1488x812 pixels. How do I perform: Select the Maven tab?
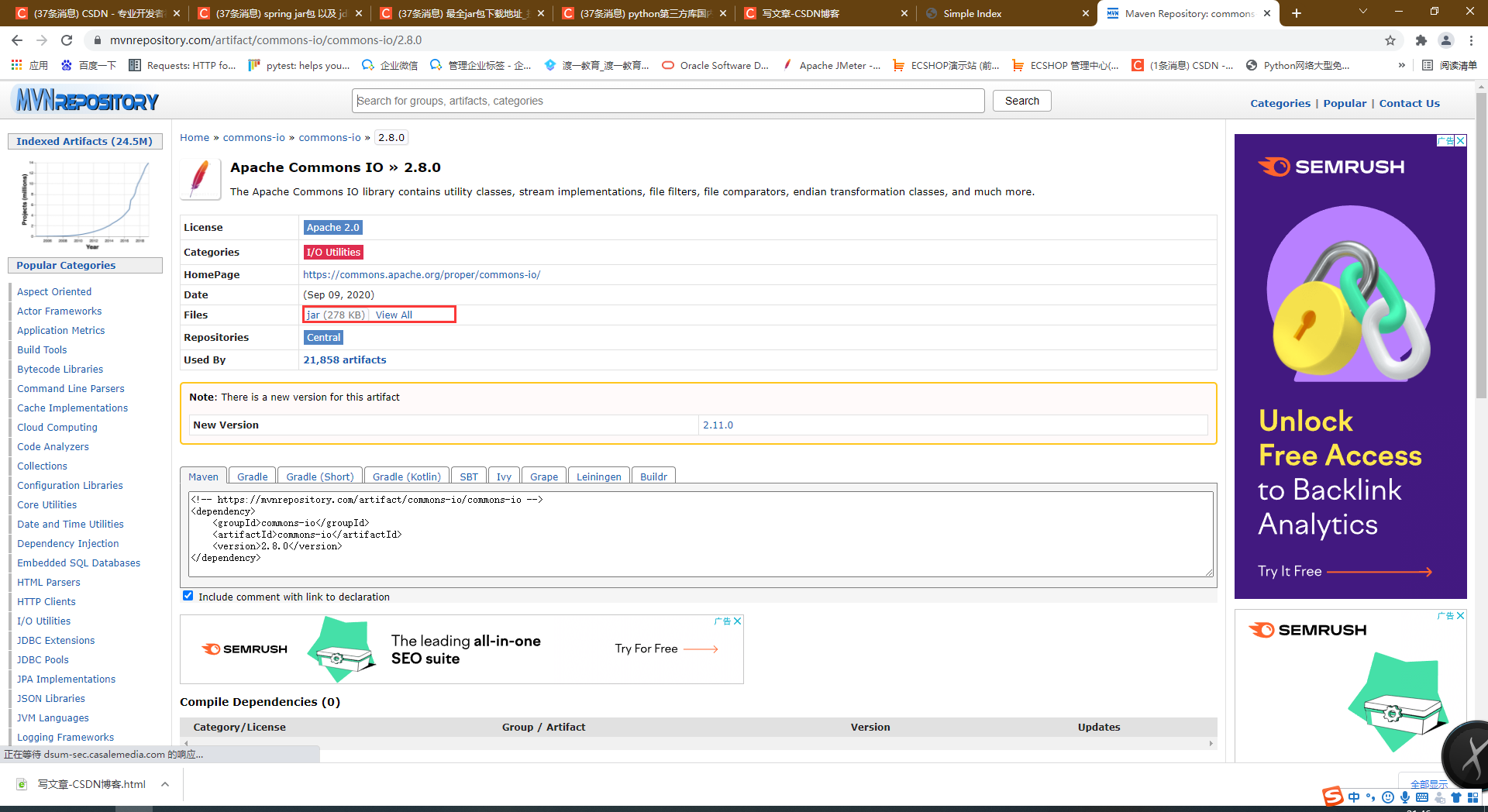tap(203, 477)
